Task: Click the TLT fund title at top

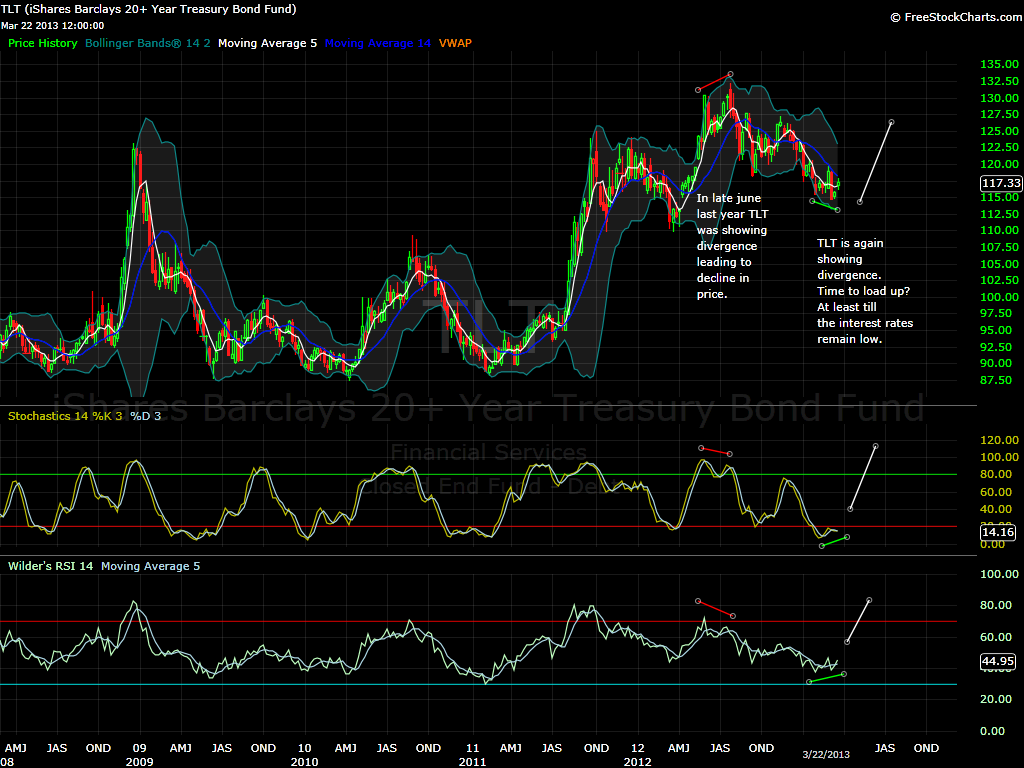Action: pos(149,9)
